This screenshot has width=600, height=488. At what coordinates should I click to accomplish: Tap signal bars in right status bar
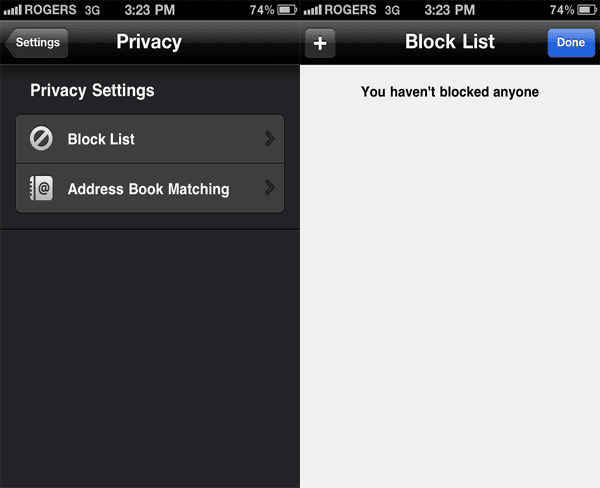coord(313,10)
